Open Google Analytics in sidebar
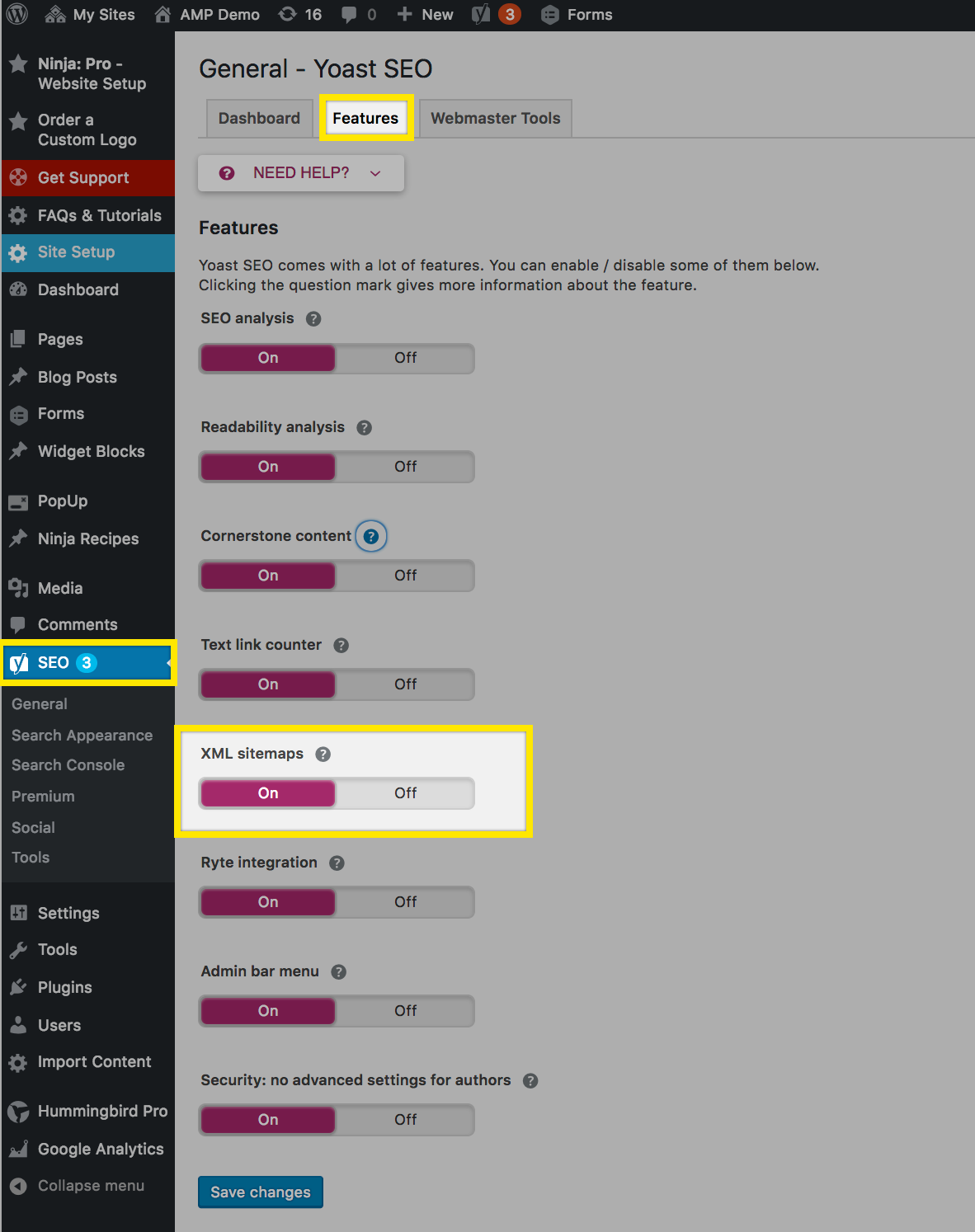Image resolution: width=975 pixels, height=1232 pixels. click(x=87, y=1149)
